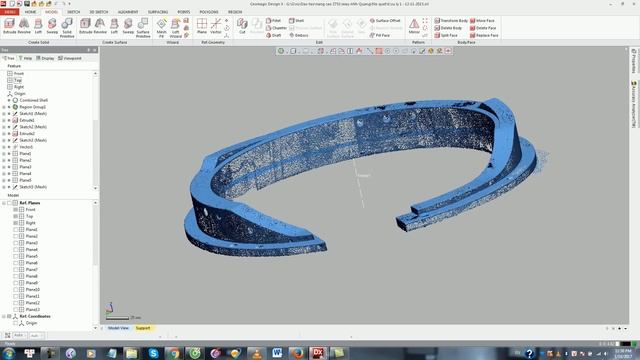Collapse the Ref. Planes node in Model tree
Screen dimensions: 640x360
point(4,203)
